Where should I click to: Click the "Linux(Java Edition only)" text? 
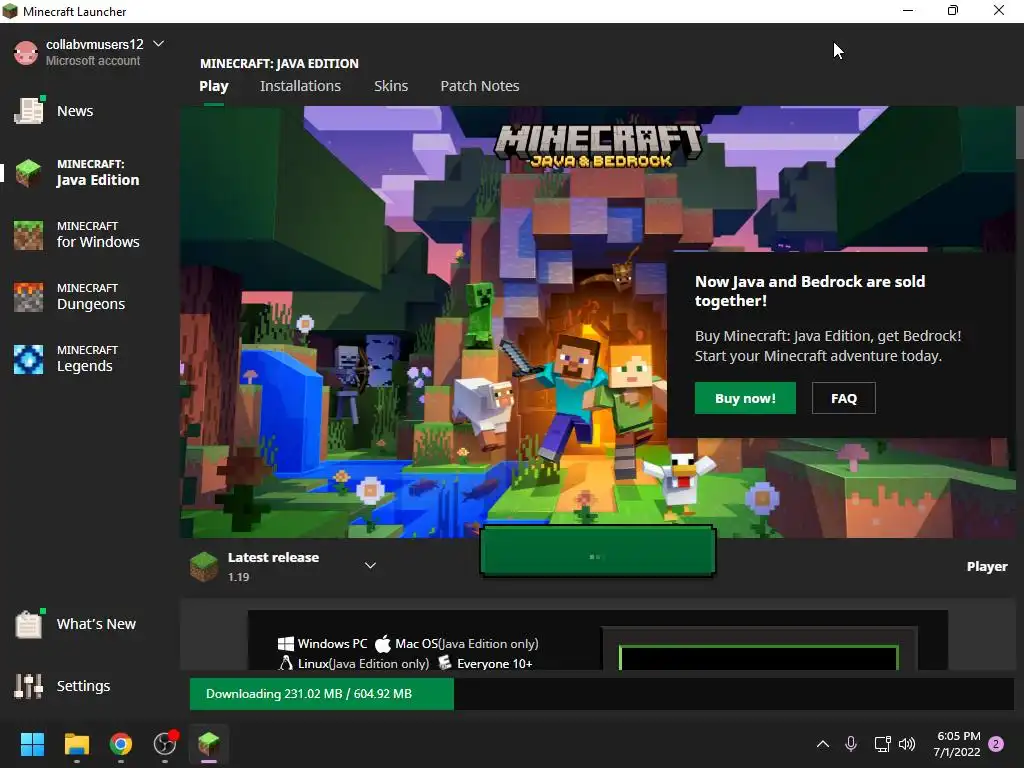[363, 664]
